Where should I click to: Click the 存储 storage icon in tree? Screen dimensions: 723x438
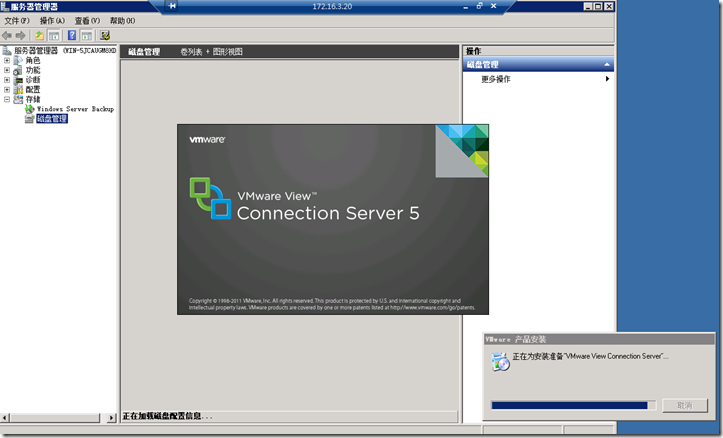[18, 99]
